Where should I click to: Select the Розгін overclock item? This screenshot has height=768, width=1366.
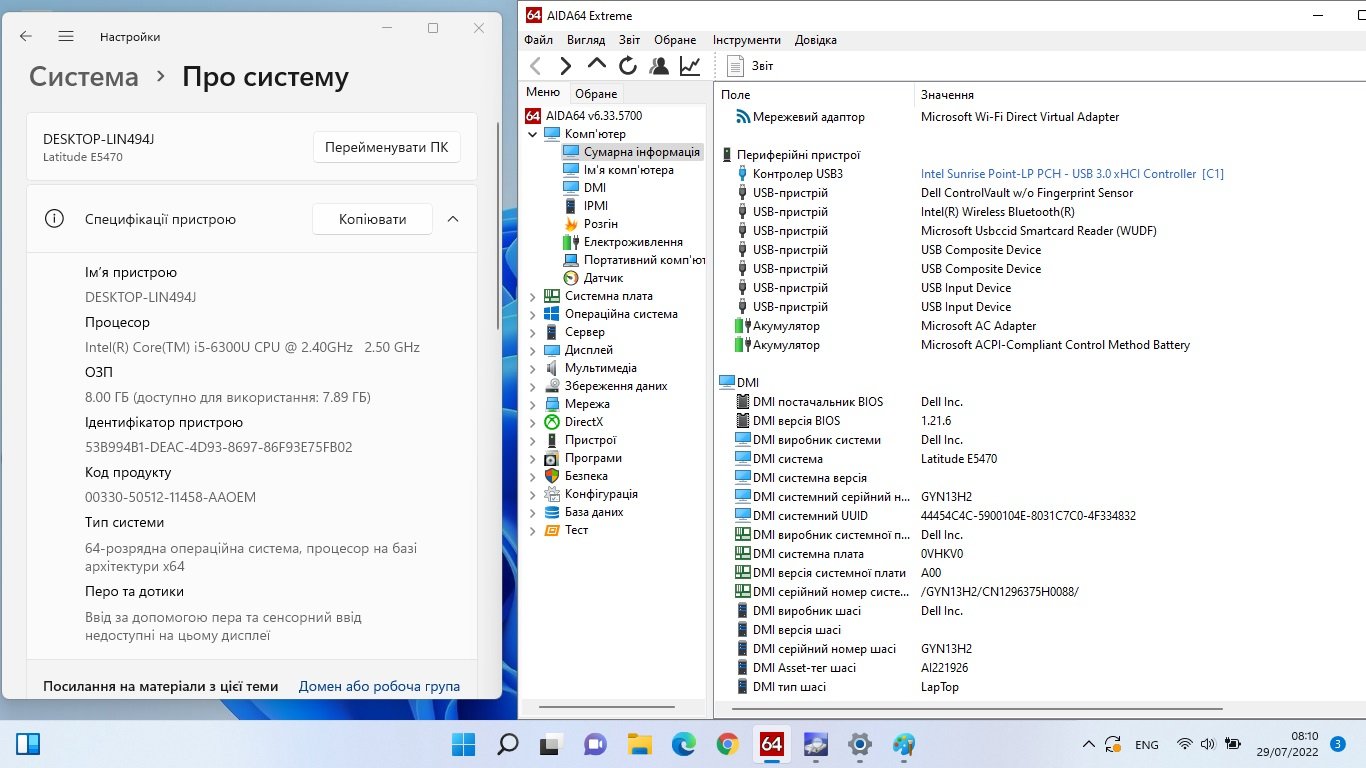(601, 224)
